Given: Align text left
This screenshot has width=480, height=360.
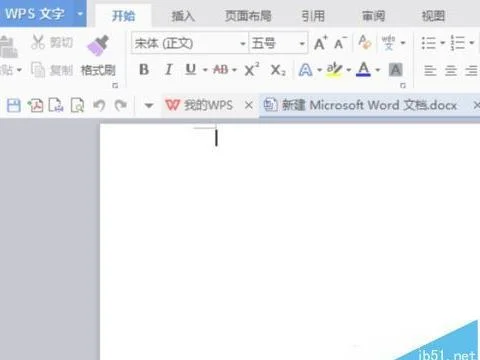Looking at the screenshot, I should (x=430, y=70).
